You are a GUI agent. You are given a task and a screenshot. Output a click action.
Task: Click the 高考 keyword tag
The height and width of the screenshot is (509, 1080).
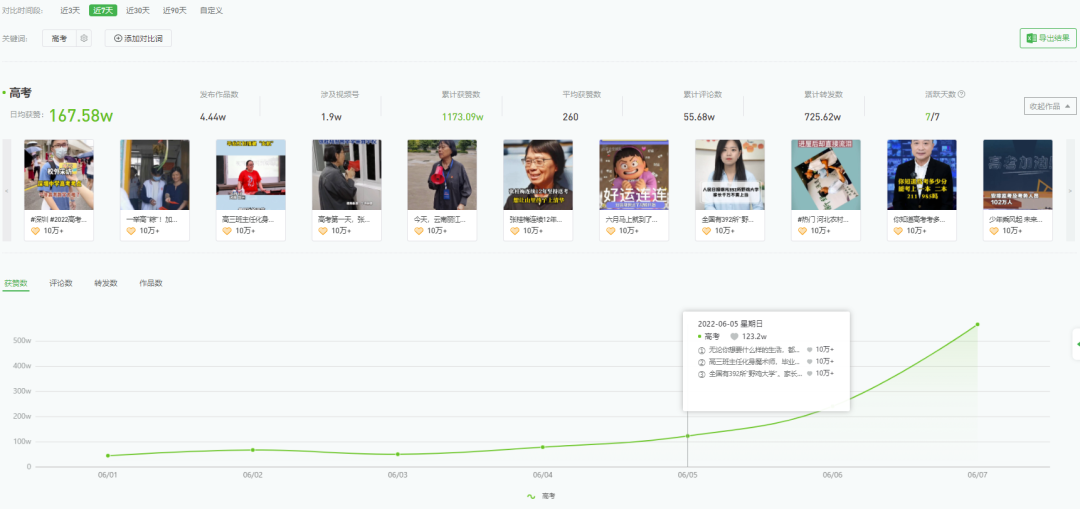[59, 38]
